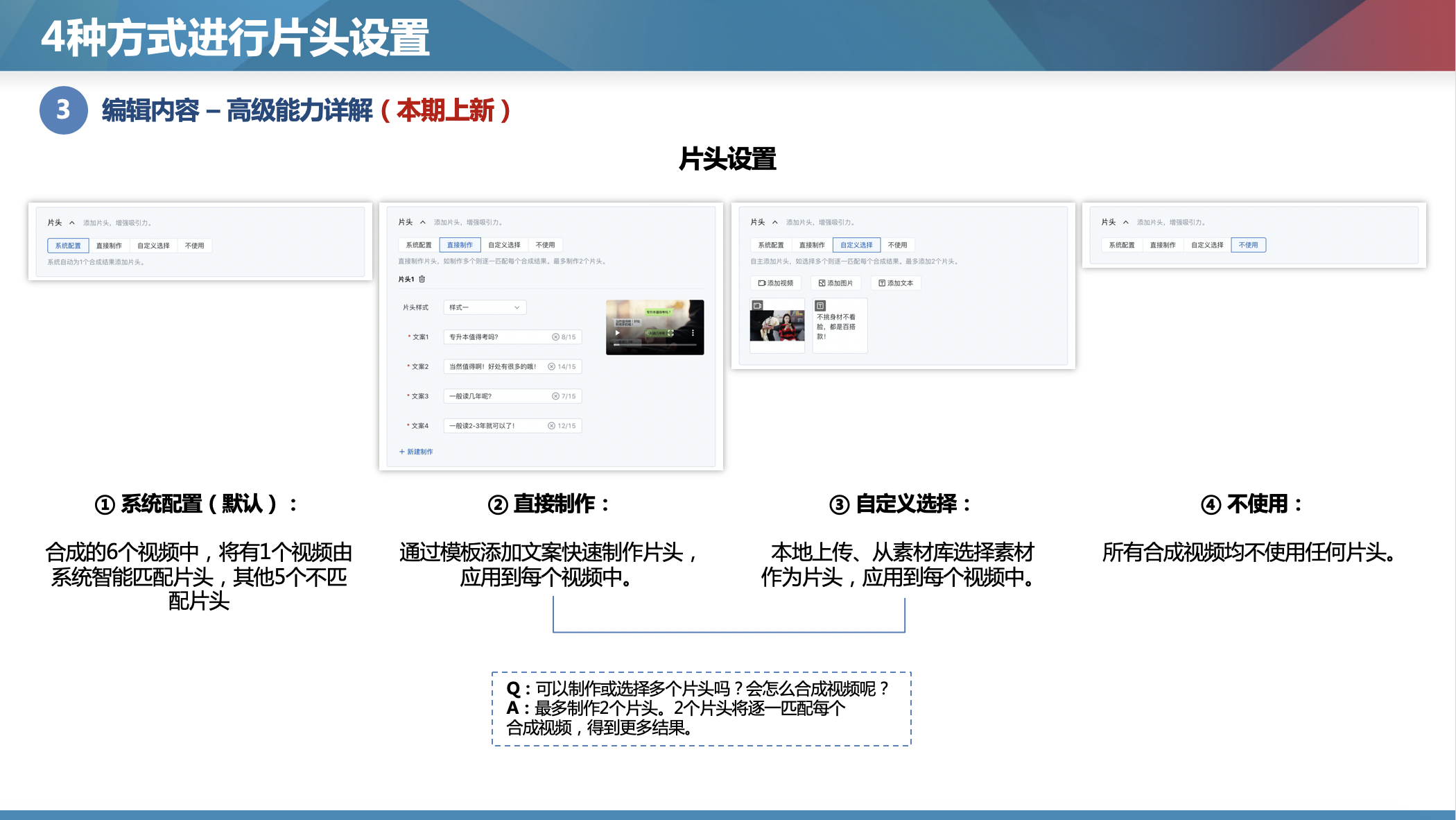1456x820 pixels.
Task: Select 自定义选择 in the third panel
Action: coord(856,245)
